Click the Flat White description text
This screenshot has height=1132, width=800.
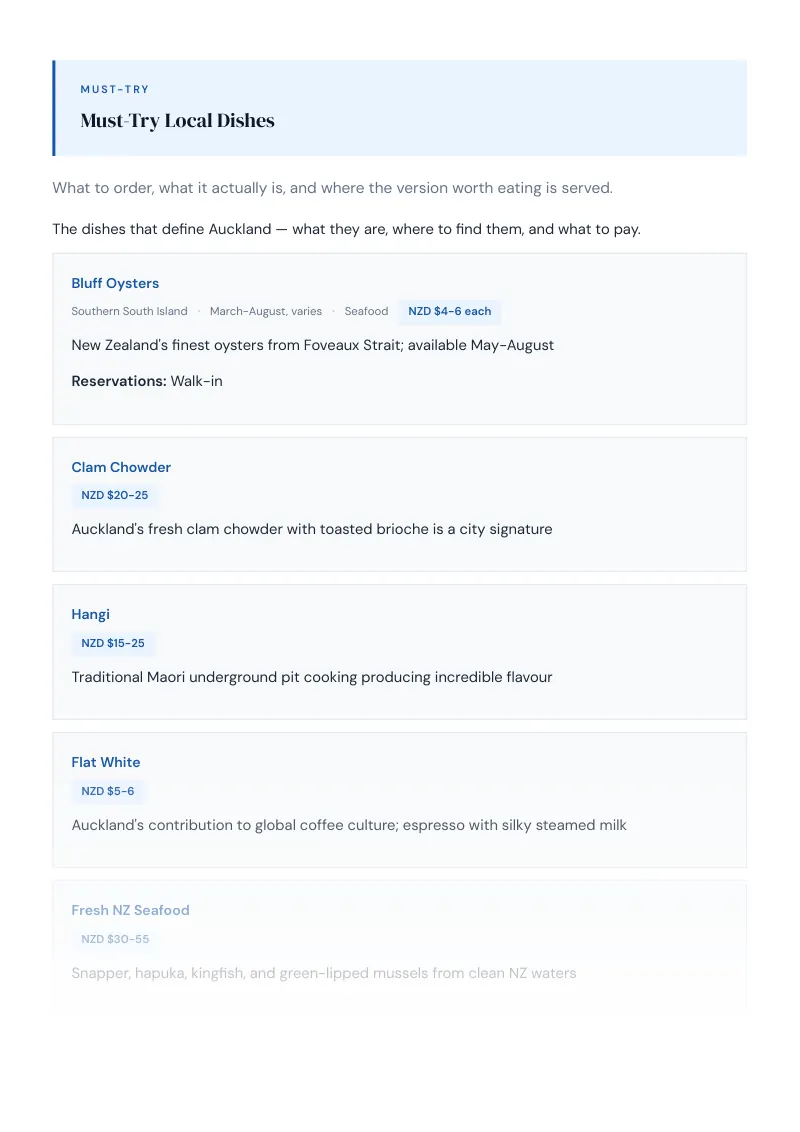349,825
